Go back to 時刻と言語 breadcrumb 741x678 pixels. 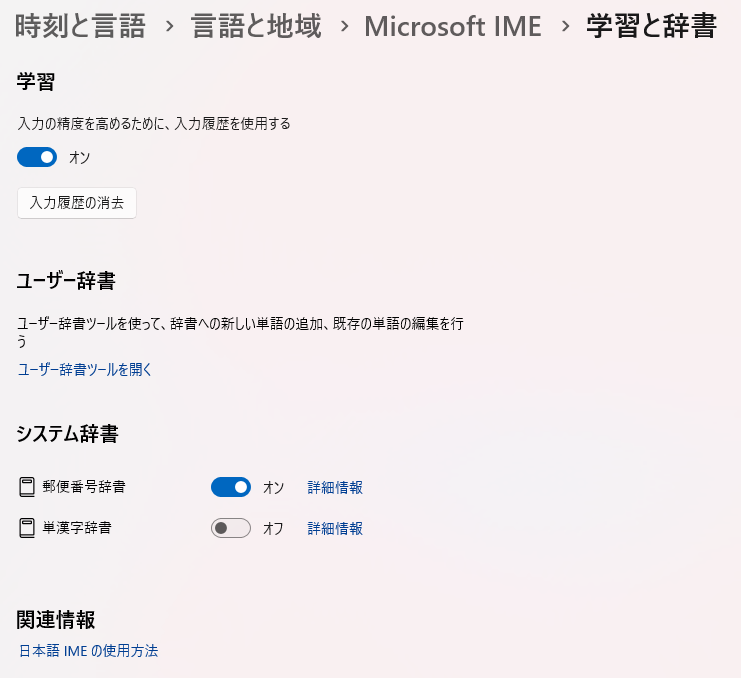(x=80, y=27)
